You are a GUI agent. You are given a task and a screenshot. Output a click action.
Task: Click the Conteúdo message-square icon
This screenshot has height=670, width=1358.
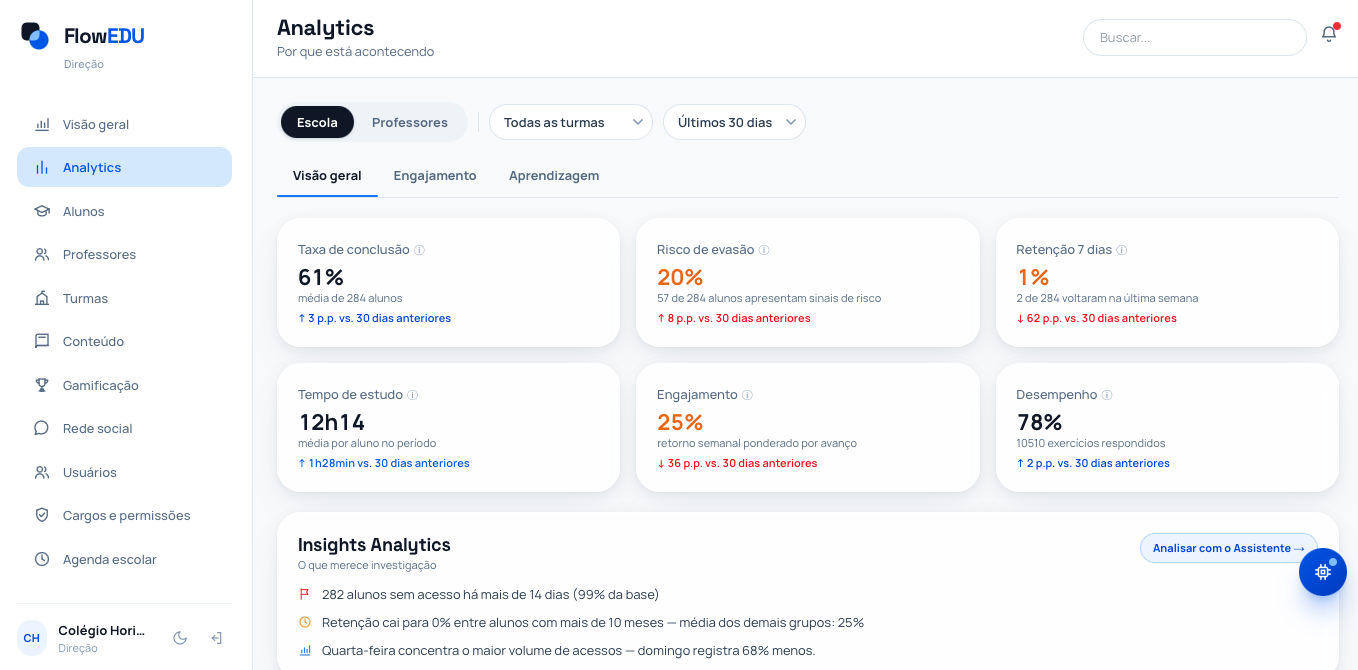[x=42, y=342]
